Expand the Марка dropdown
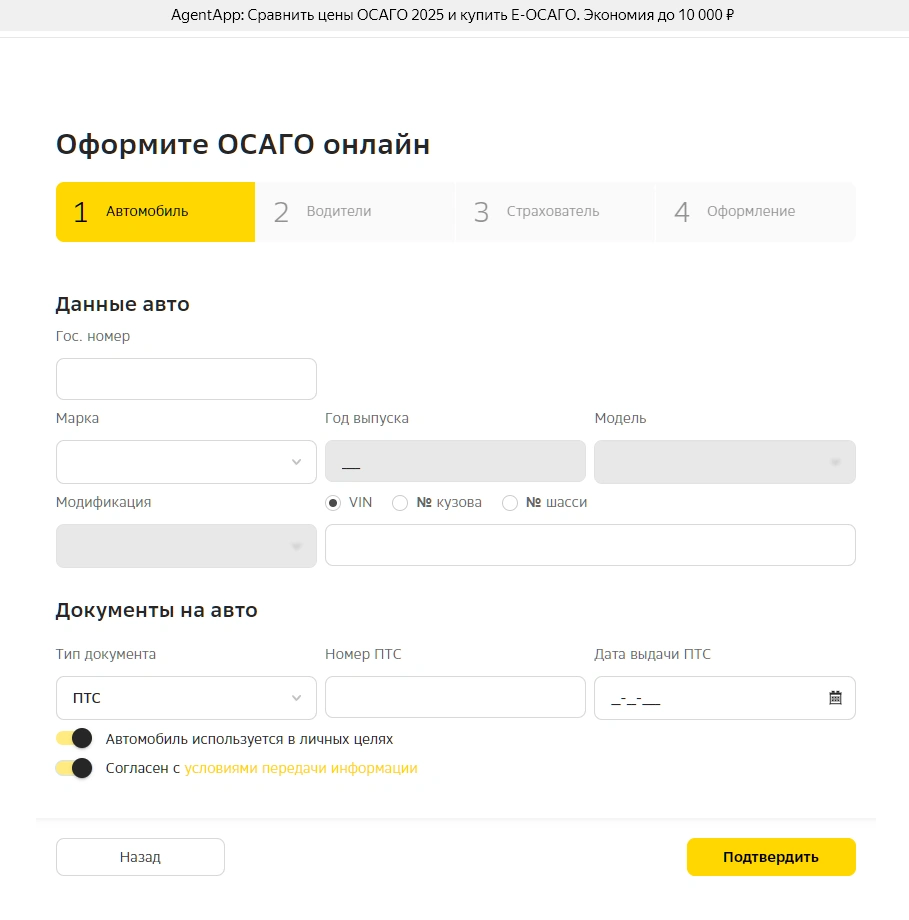The height and width of the screenshot is (920, 909). 186,462
